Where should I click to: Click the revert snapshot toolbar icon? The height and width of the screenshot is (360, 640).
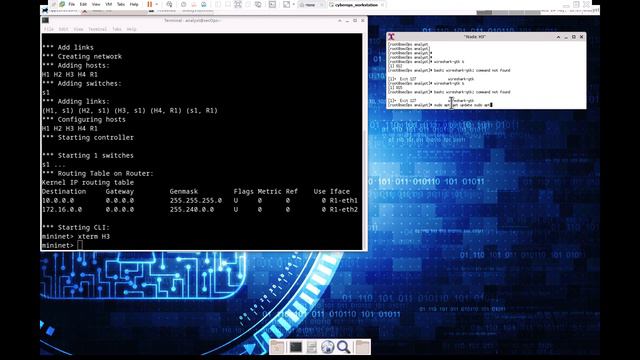coord(194,4)
